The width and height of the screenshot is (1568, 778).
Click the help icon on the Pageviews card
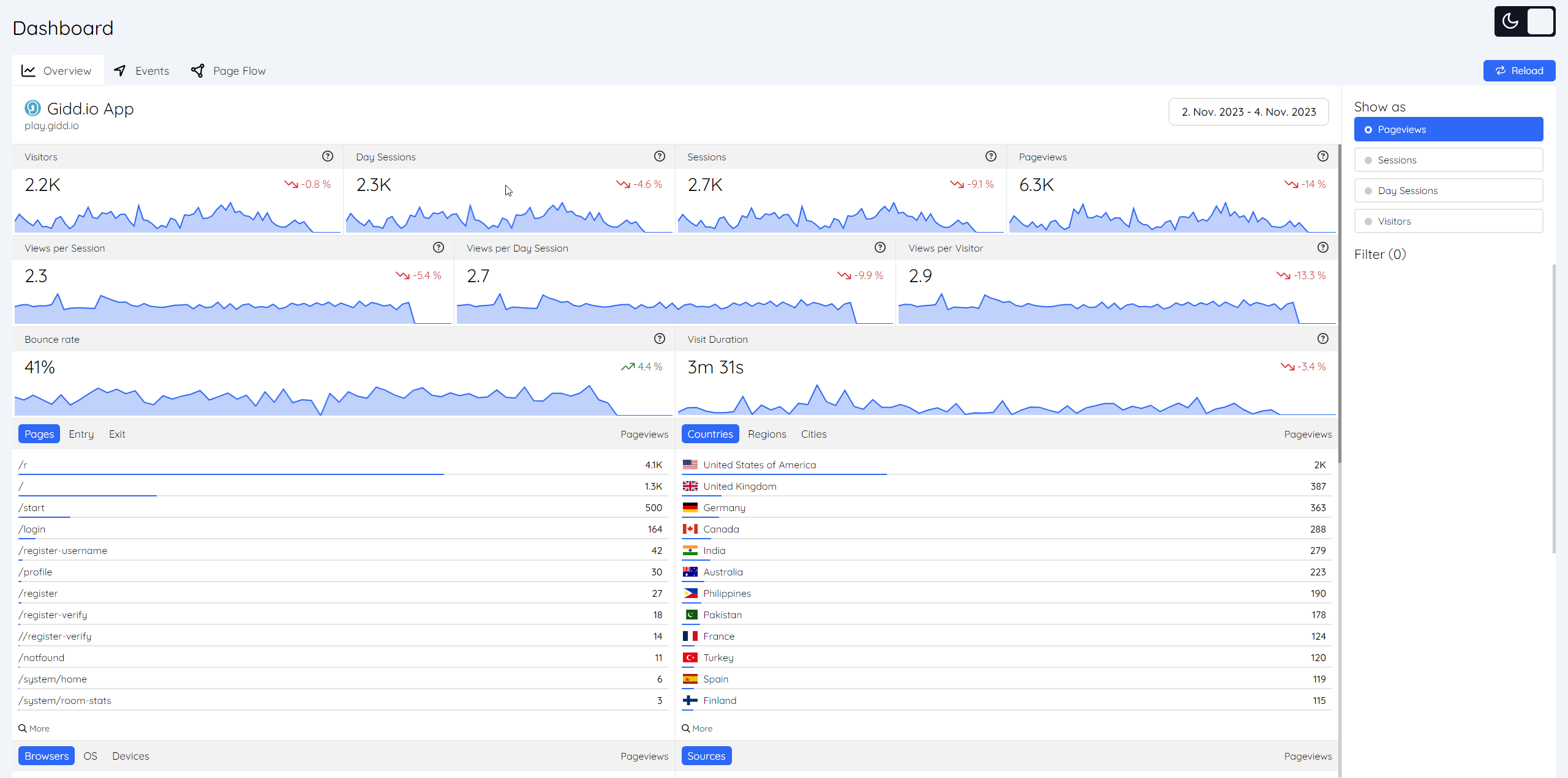point(1322,156)
